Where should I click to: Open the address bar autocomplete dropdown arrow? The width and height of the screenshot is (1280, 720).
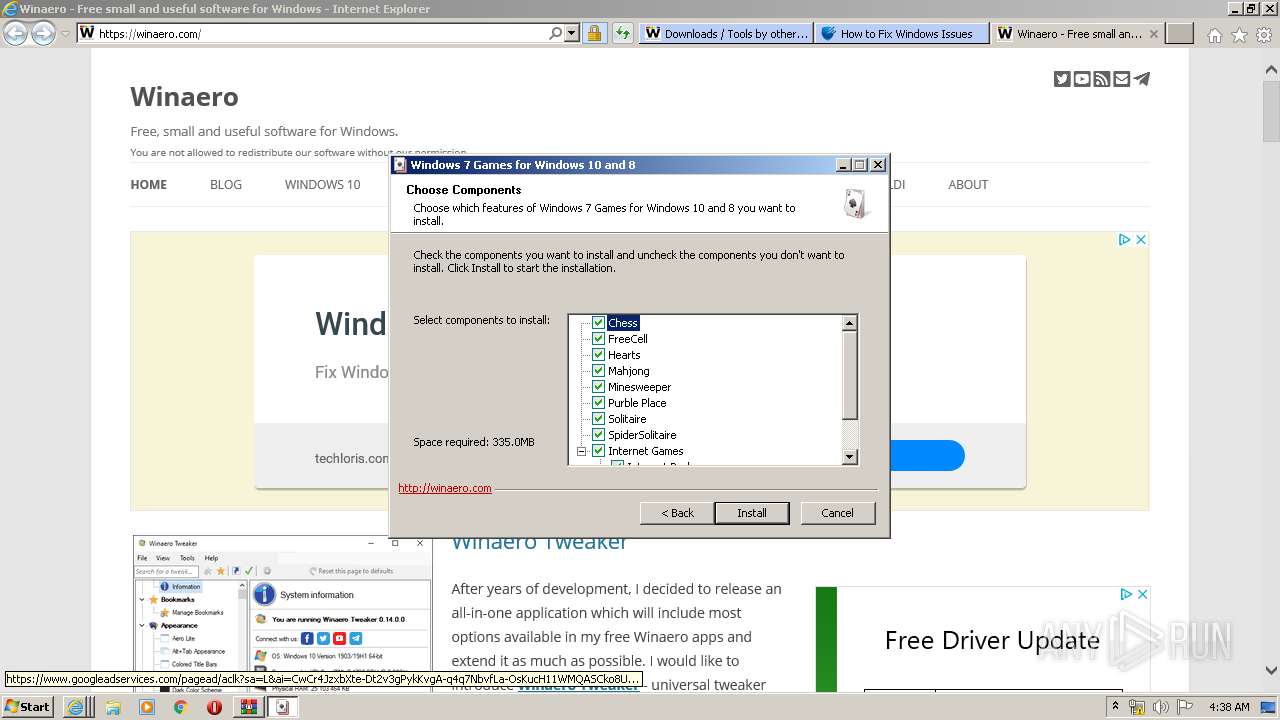click(572, 33)
